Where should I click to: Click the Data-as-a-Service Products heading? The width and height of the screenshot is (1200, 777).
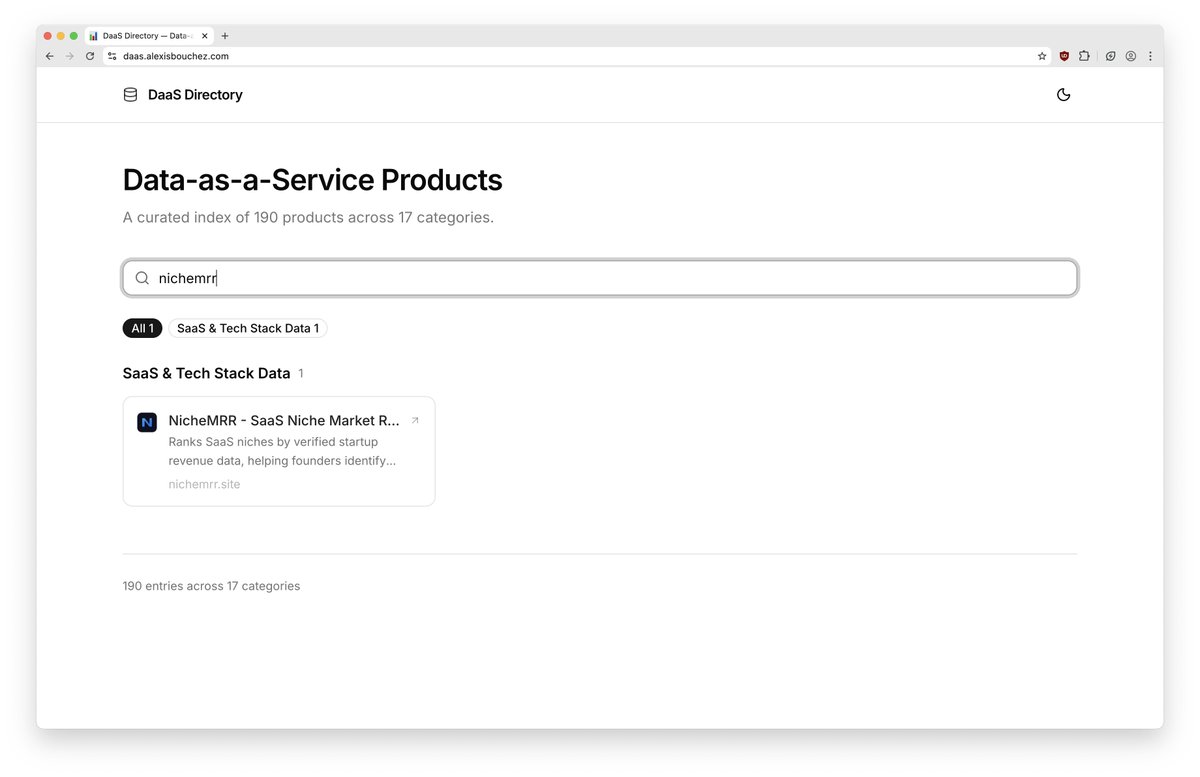[312, 180]
